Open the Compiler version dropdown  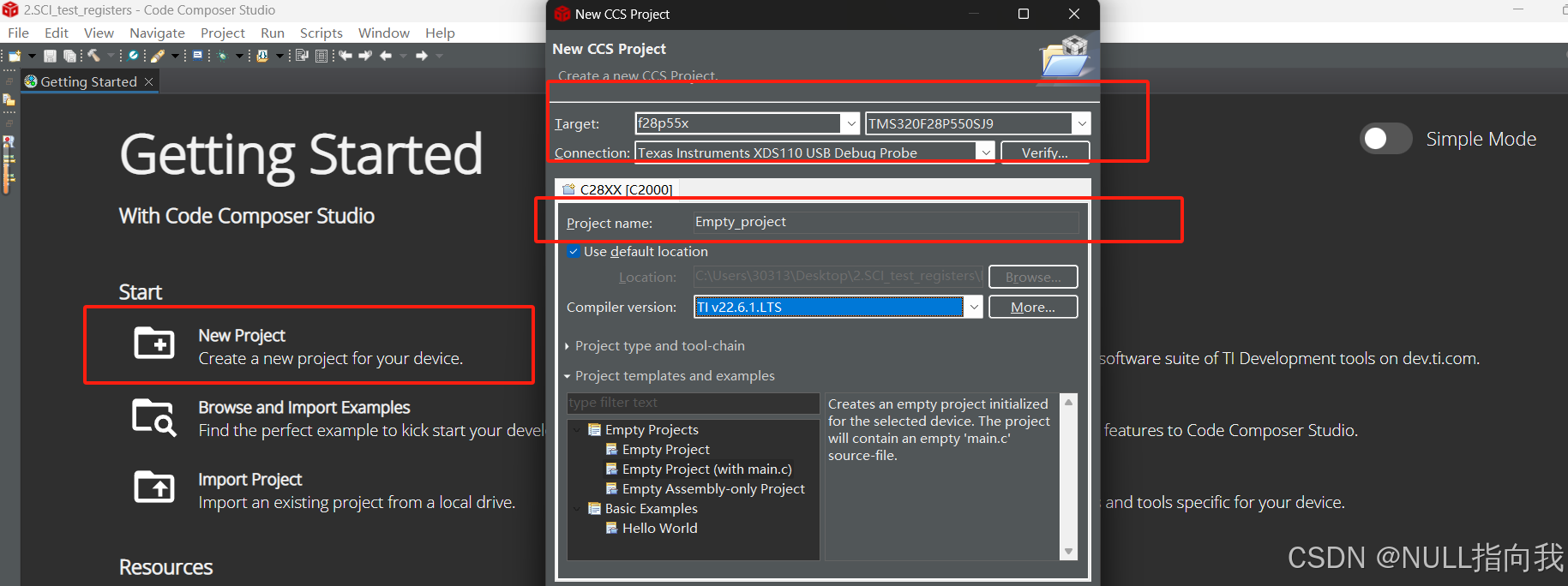[x=973, y=307]
